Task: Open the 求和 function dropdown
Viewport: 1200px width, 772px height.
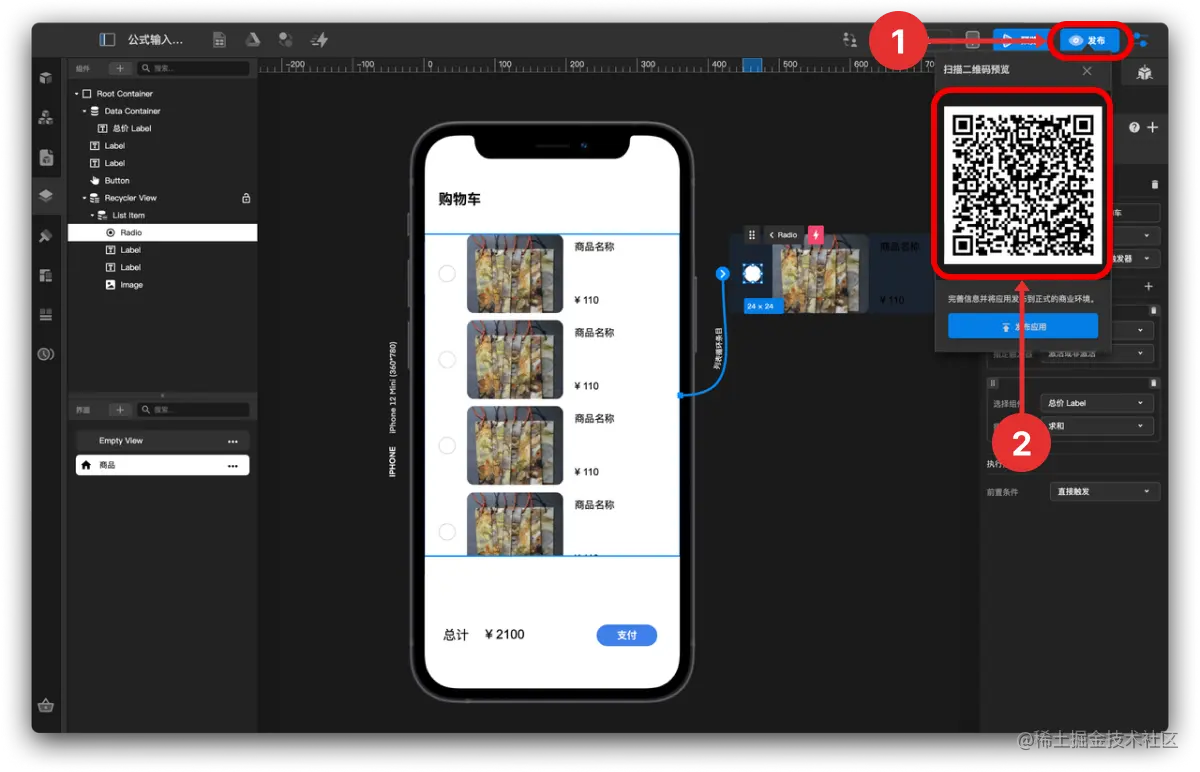Action: click(1097, 426)
